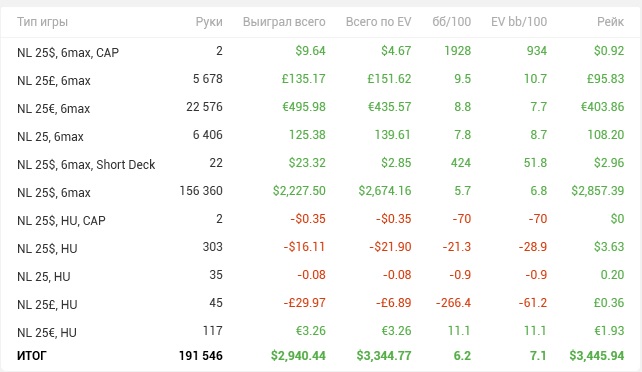Select the NL 25, HU row
Image resolution: width=642 pixels, height=372 pixels.
(321, 275)
